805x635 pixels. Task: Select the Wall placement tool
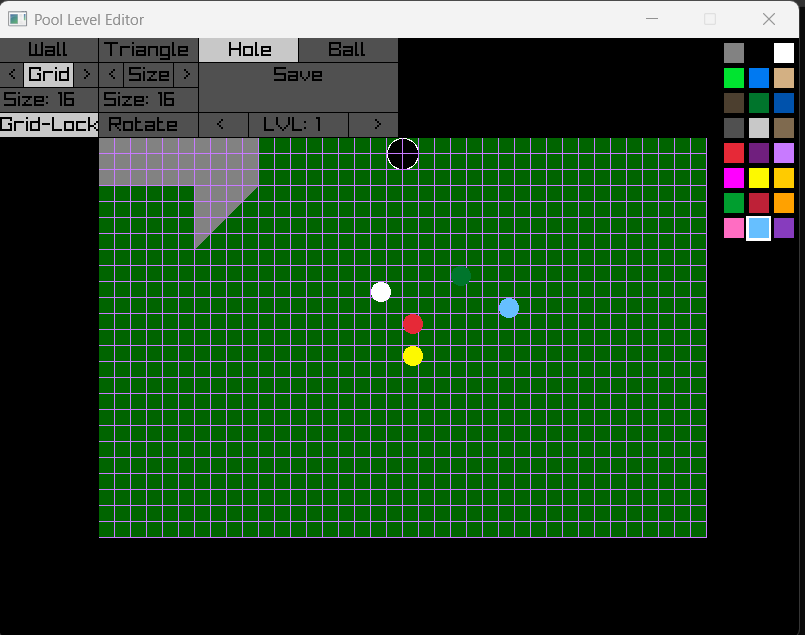pos(49,50)
